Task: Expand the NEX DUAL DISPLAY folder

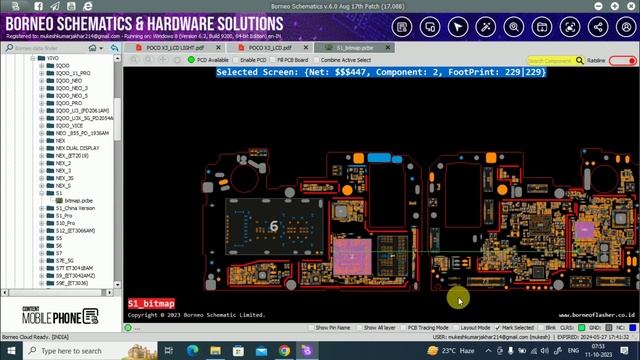Action: pos(42,148)
